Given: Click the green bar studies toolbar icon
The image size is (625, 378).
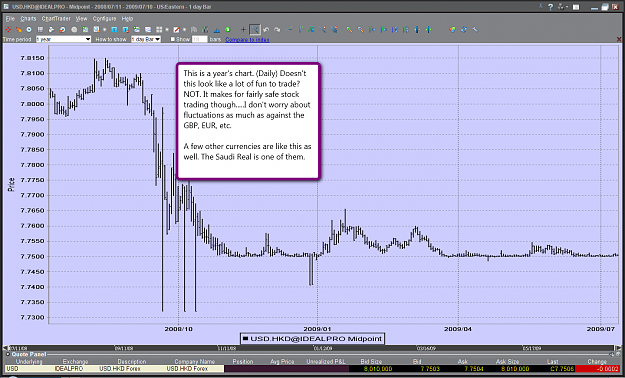Looking at the screenshot, I should (205, 30).
